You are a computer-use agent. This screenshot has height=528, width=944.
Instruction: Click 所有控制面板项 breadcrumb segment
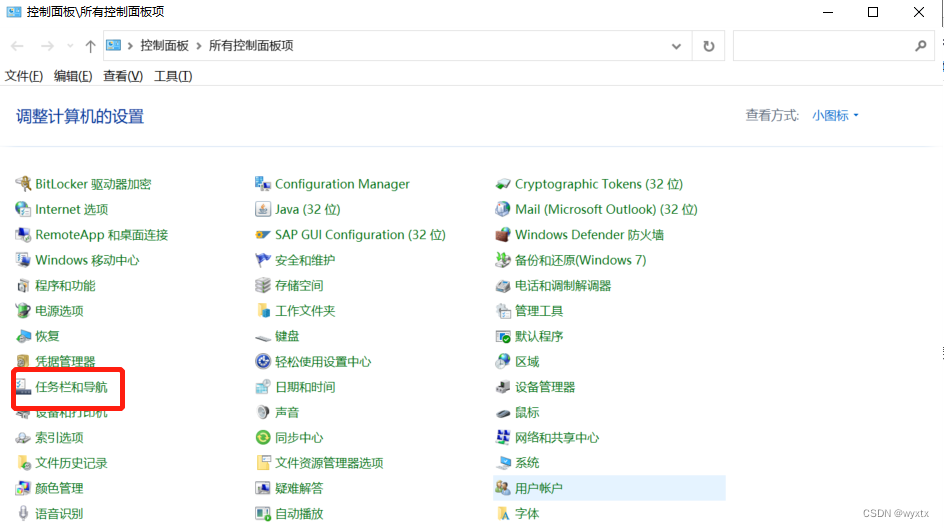pyautogui.click(x=251, y=46)
